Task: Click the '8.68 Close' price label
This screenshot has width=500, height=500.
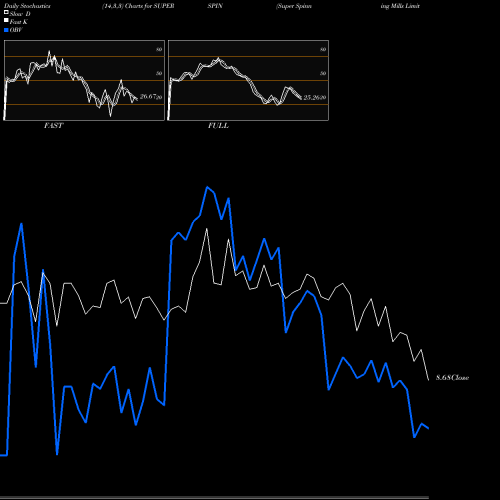Action: click(453, 378)
